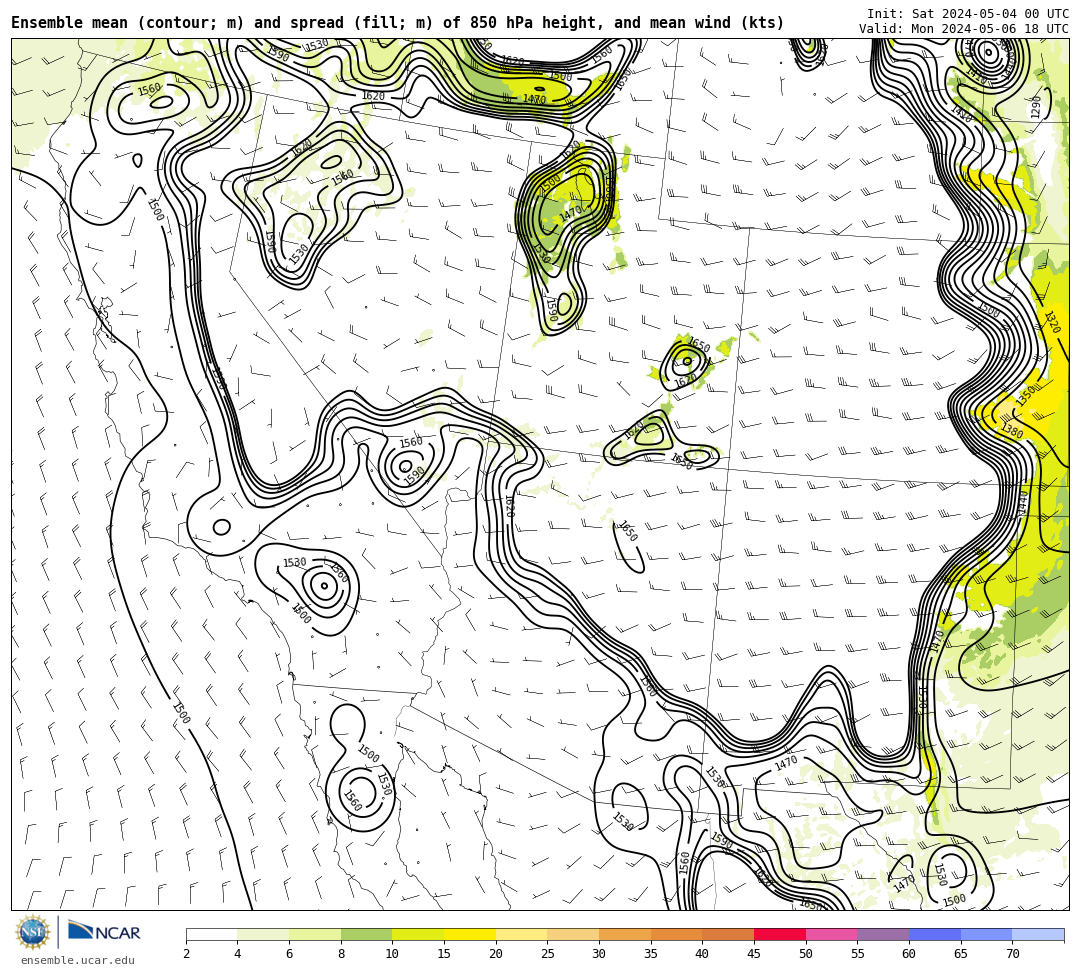This screenshot has height=973, width=1080.
Task: Click the green 8-10 colorbar segment
Action: click(x=366, y=934)
